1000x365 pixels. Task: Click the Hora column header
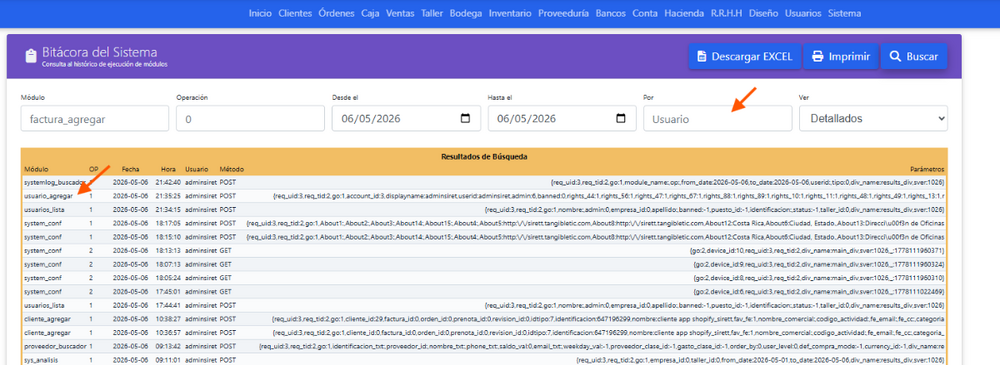168,169
